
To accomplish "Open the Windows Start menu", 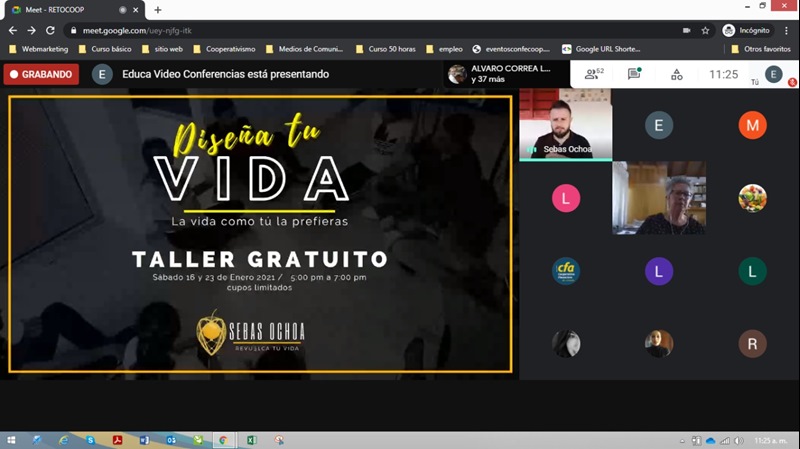I will (11, 440).
